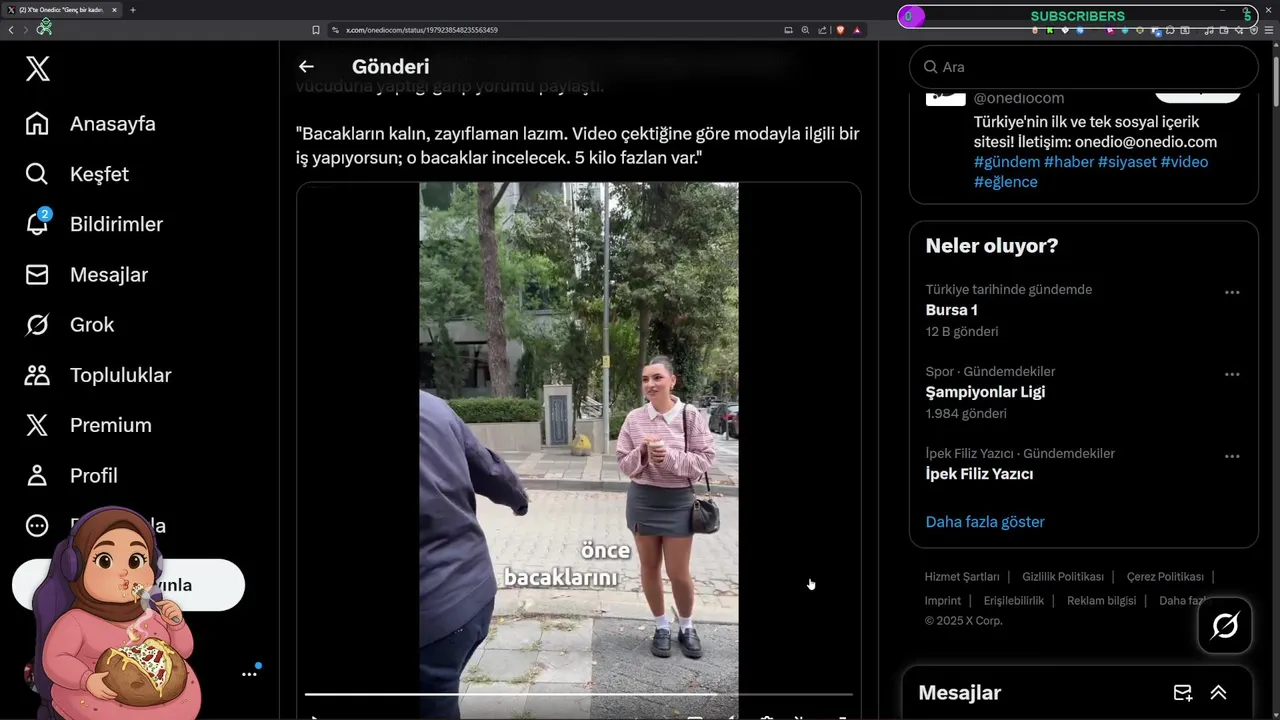Click the bookmark icon beside address bar
Screen dimensions: 1280x720
[x=316, y=30]
